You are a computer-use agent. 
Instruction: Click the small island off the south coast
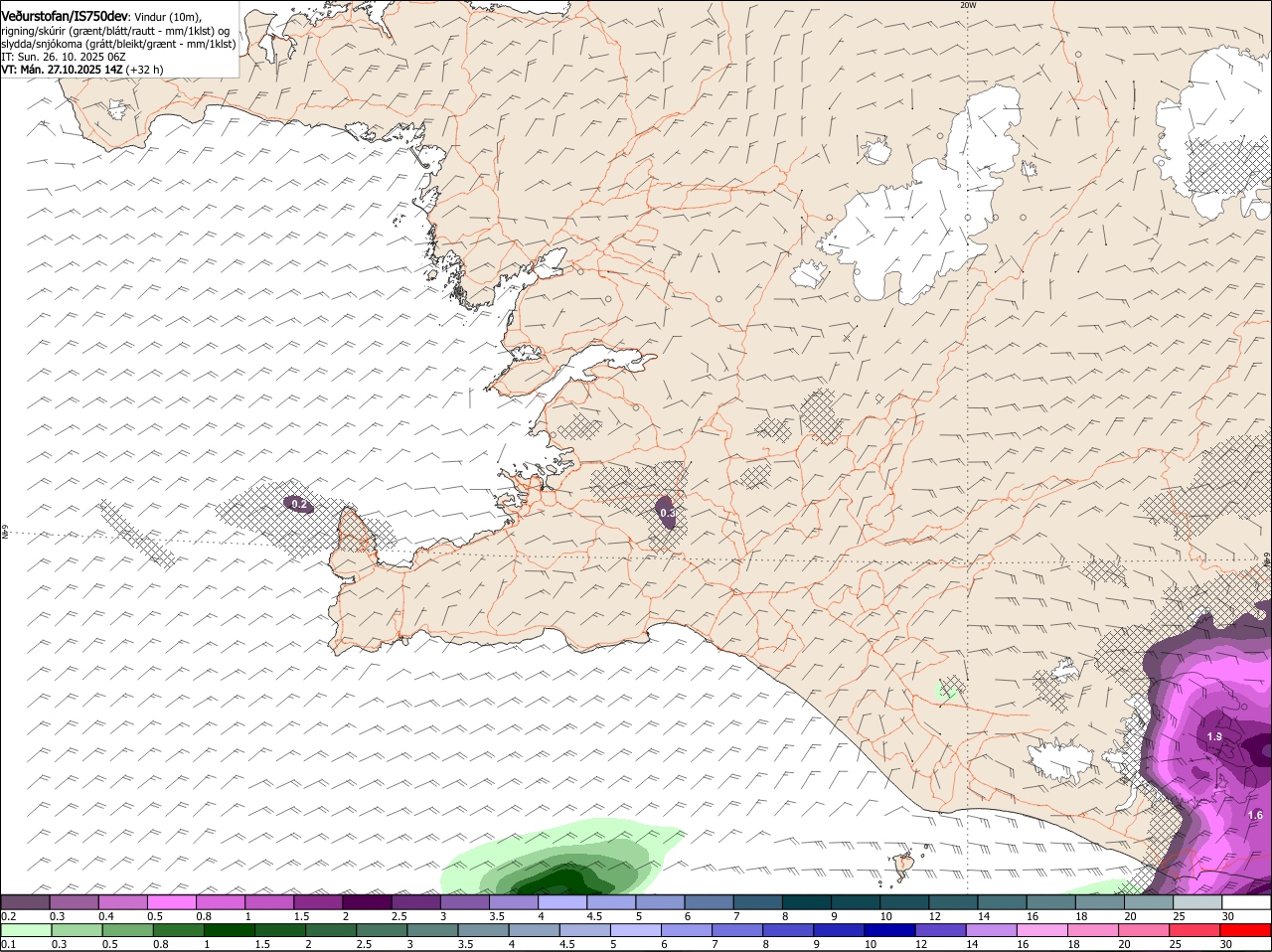click(x=904, y=864)
